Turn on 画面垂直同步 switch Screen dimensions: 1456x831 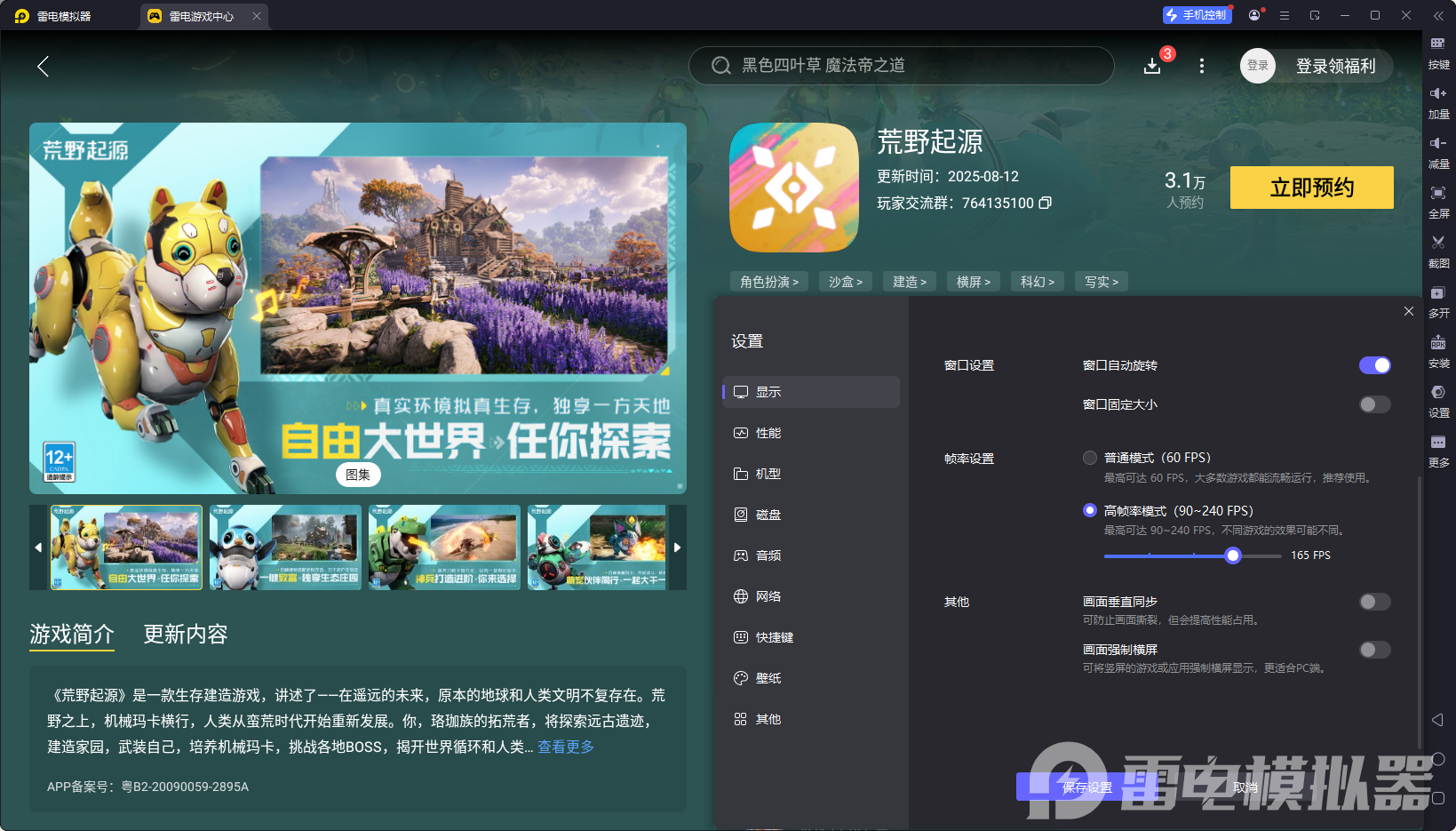tap(1373, 602)
